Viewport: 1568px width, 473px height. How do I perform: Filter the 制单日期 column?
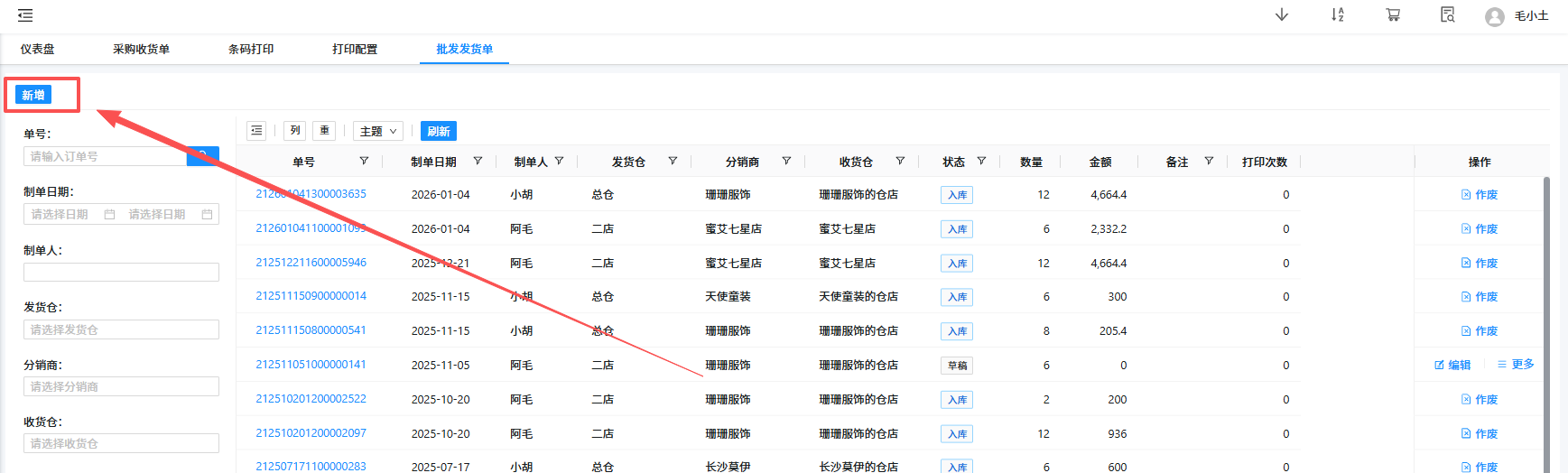pyautogui.click(x=478, y=161)
